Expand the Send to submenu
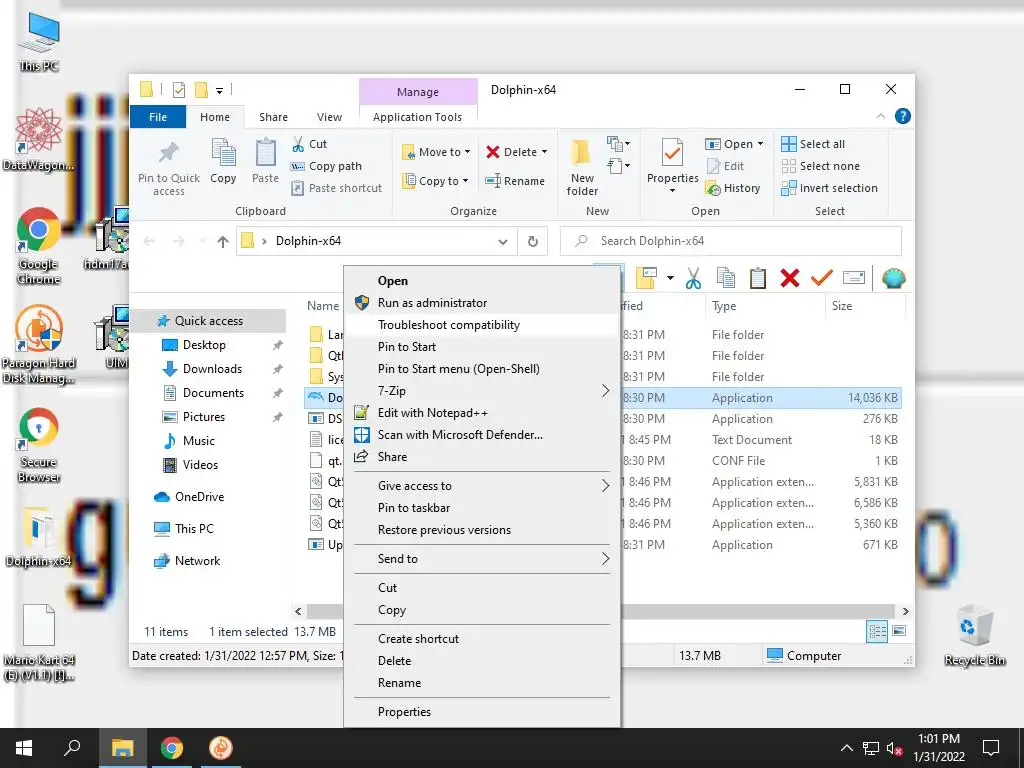This screenshot has width=1024, height=768. (x=482, y=559)
